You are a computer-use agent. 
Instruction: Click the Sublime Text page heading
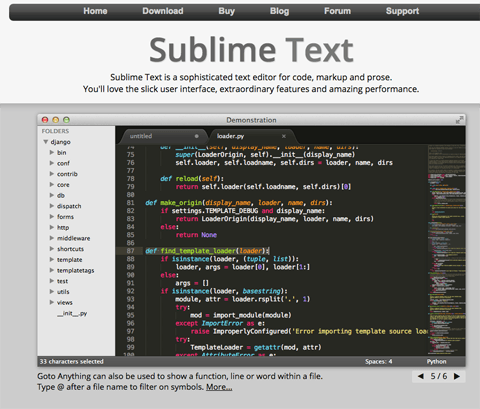pos(251,50)
